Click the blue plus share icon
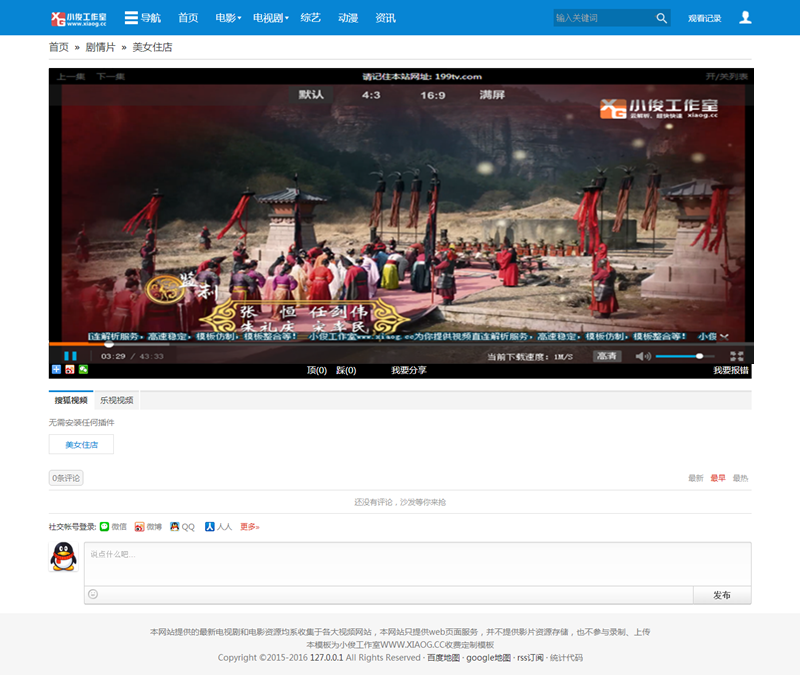The image size is (800, 675). point(56,369)
